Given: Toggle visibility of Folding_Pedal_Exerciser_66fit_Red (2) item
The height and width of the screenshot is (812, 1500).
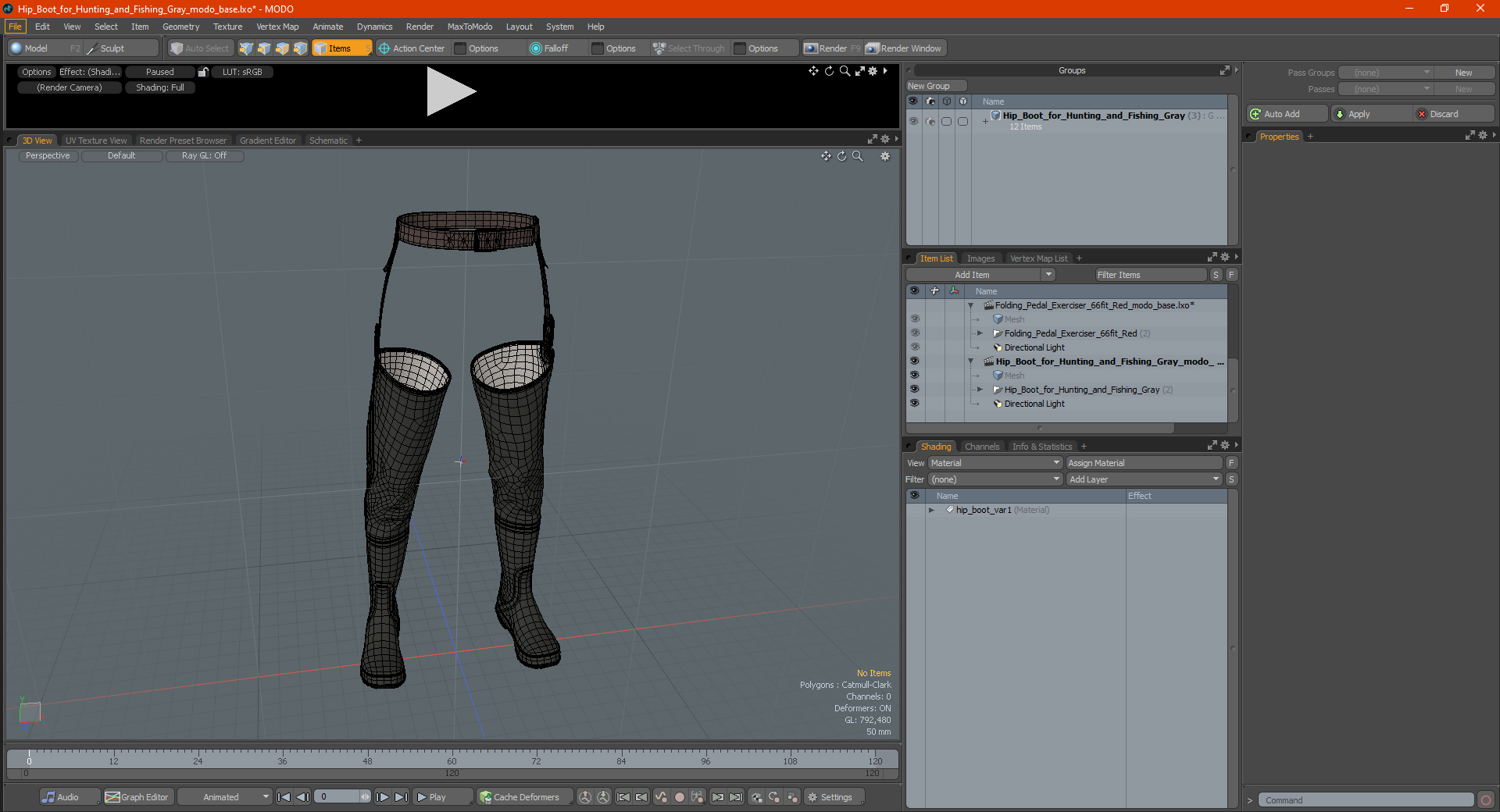Looking at the screenshot, I should click(914, 333).
